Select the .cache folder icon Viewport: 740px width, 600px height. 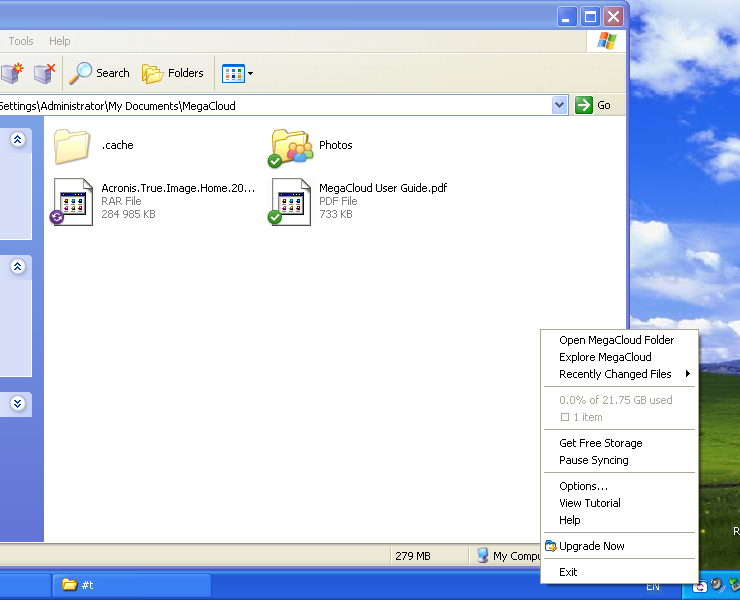point(72,147)
